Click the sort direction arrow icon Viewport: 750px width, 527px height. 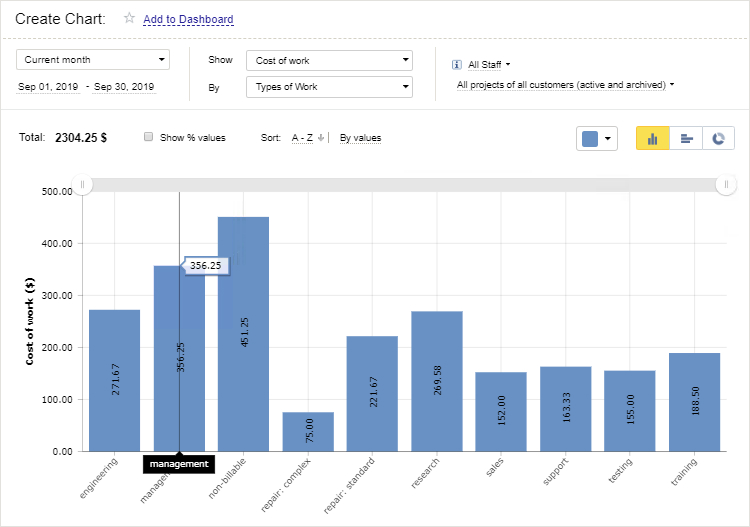[x=321, y=138]
